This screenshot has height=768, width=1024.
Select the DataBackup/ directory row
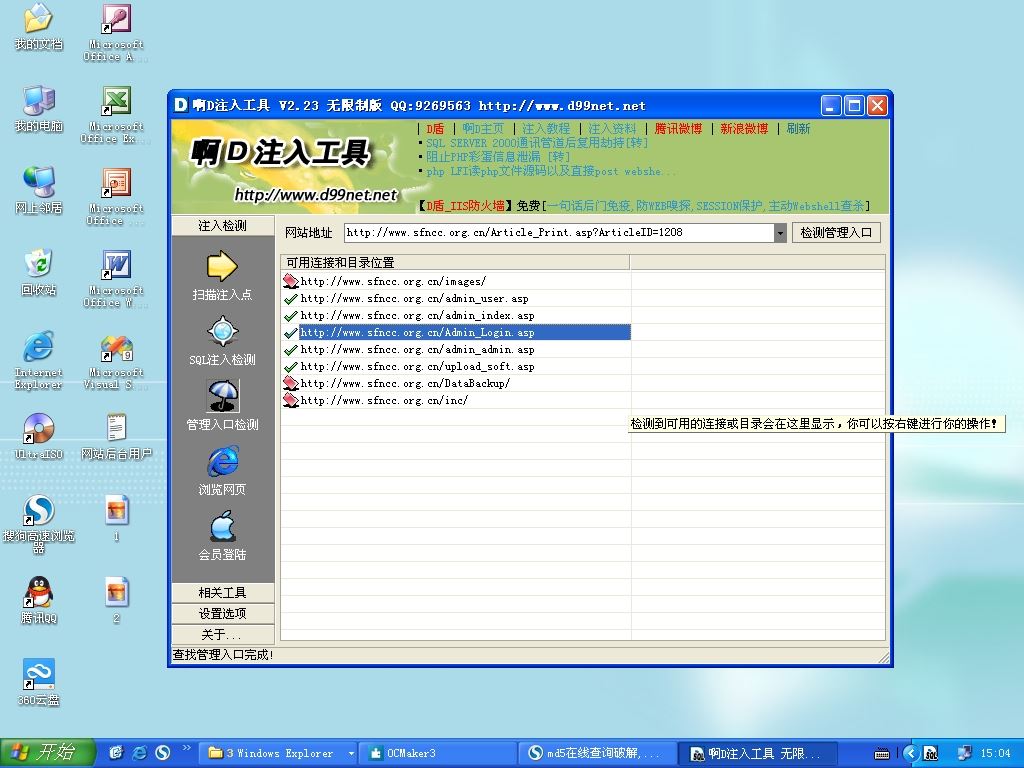coord(456,383)
